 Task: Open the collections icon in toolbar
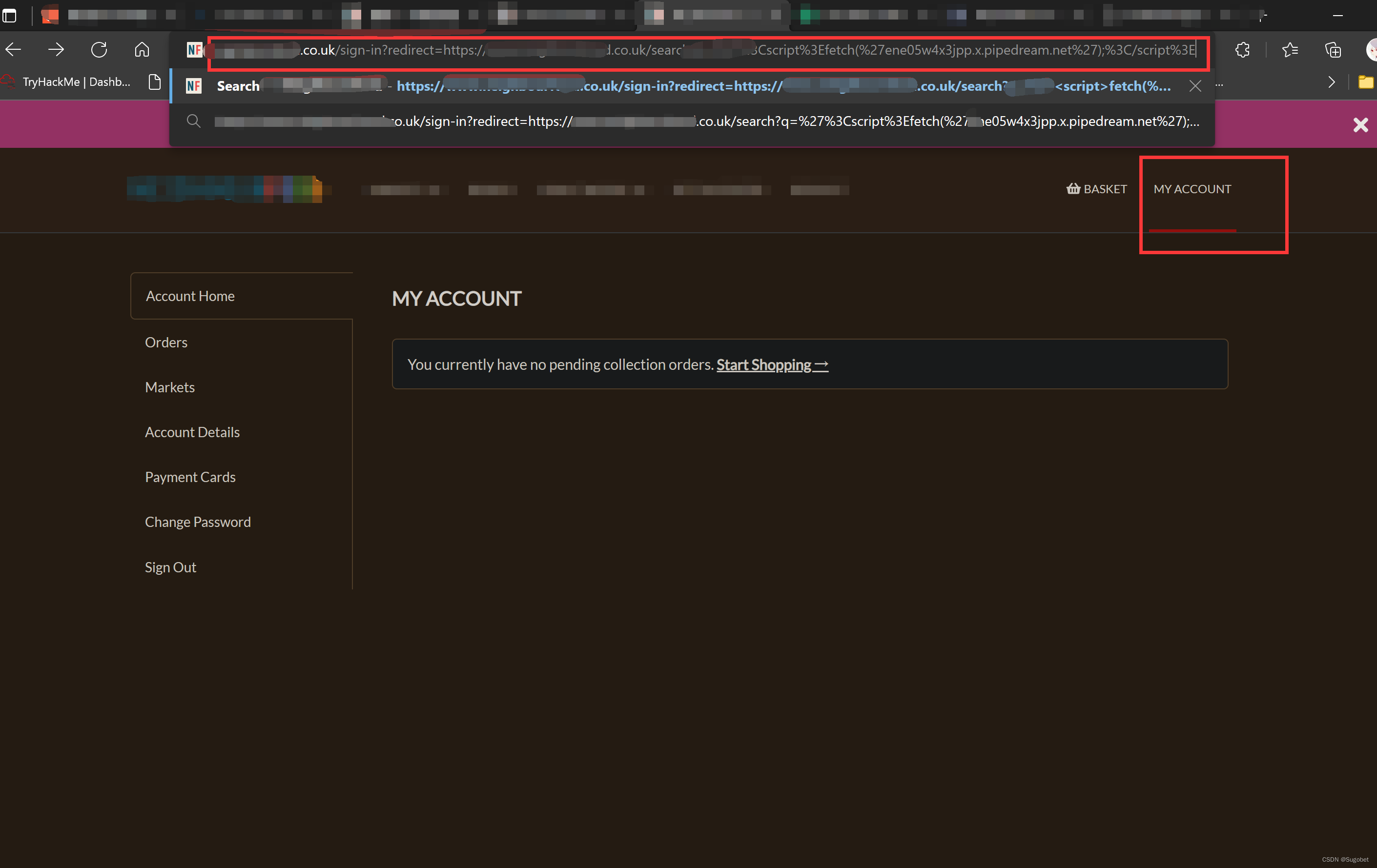point(1333,50)
